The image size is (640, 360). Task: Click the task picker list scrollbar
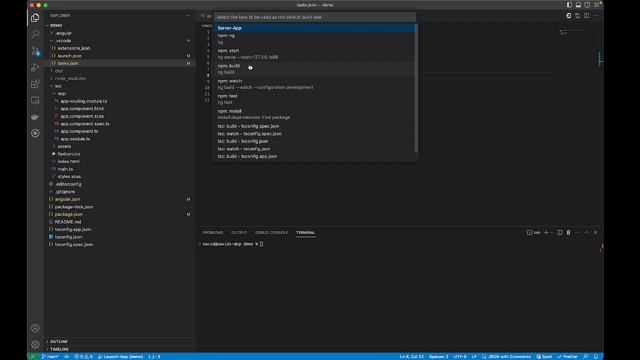[416, 88]
